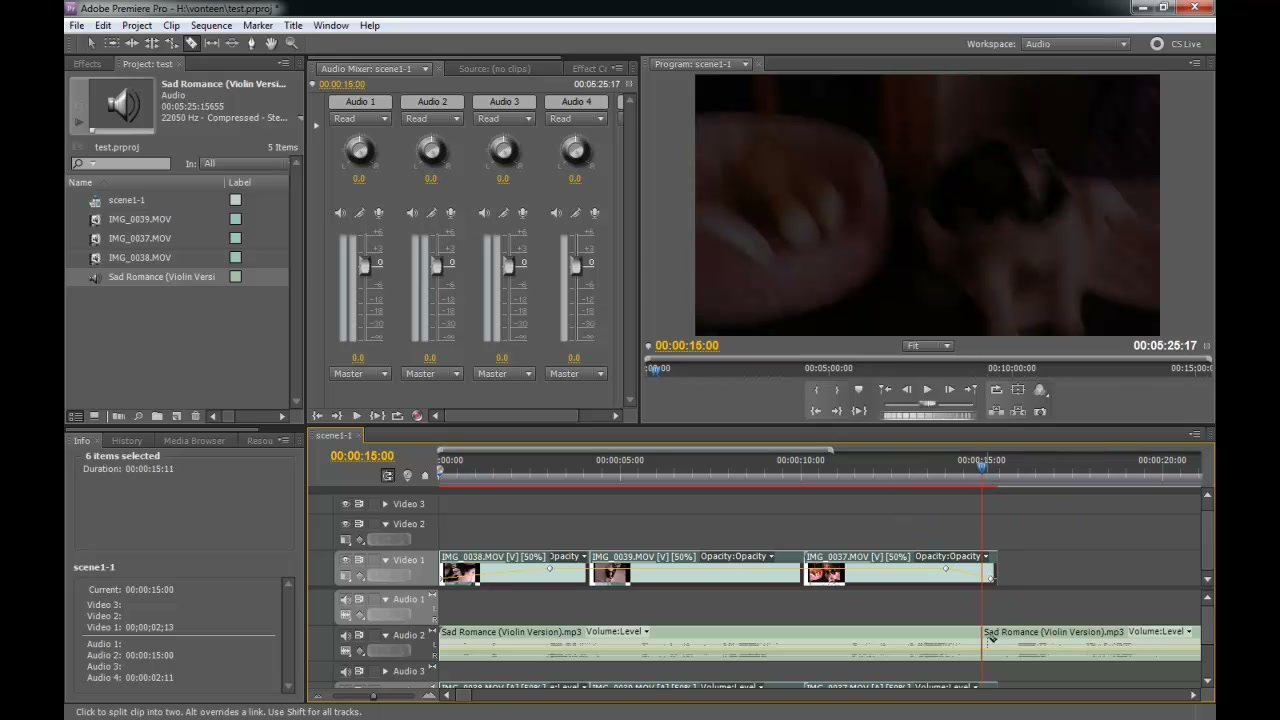This screenshot has width=1280, height=720.
Task: Click the Audio 2 volume fader
Action: [436, 265]
